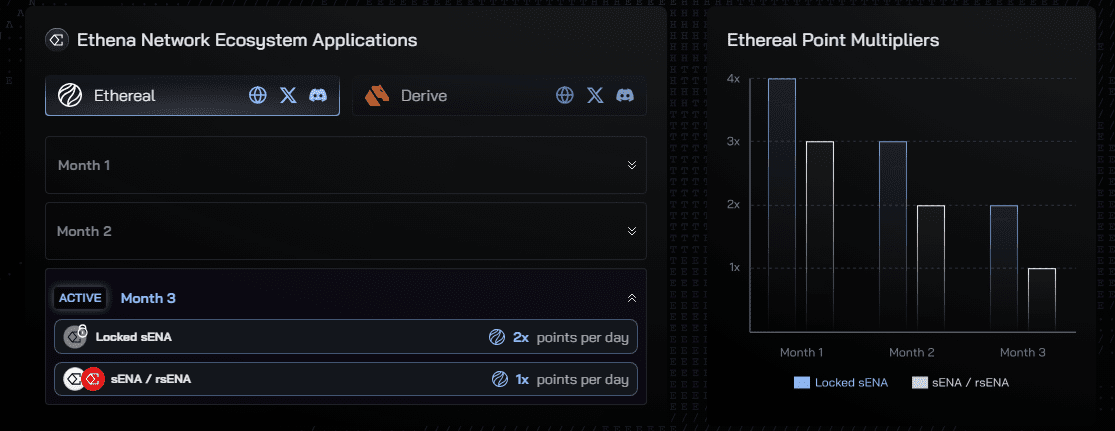Image resolution: width=1115 pixels, height=431 pixels.
Task: Select the sENA / rsENA points row
Action: (x=345, y=379)
